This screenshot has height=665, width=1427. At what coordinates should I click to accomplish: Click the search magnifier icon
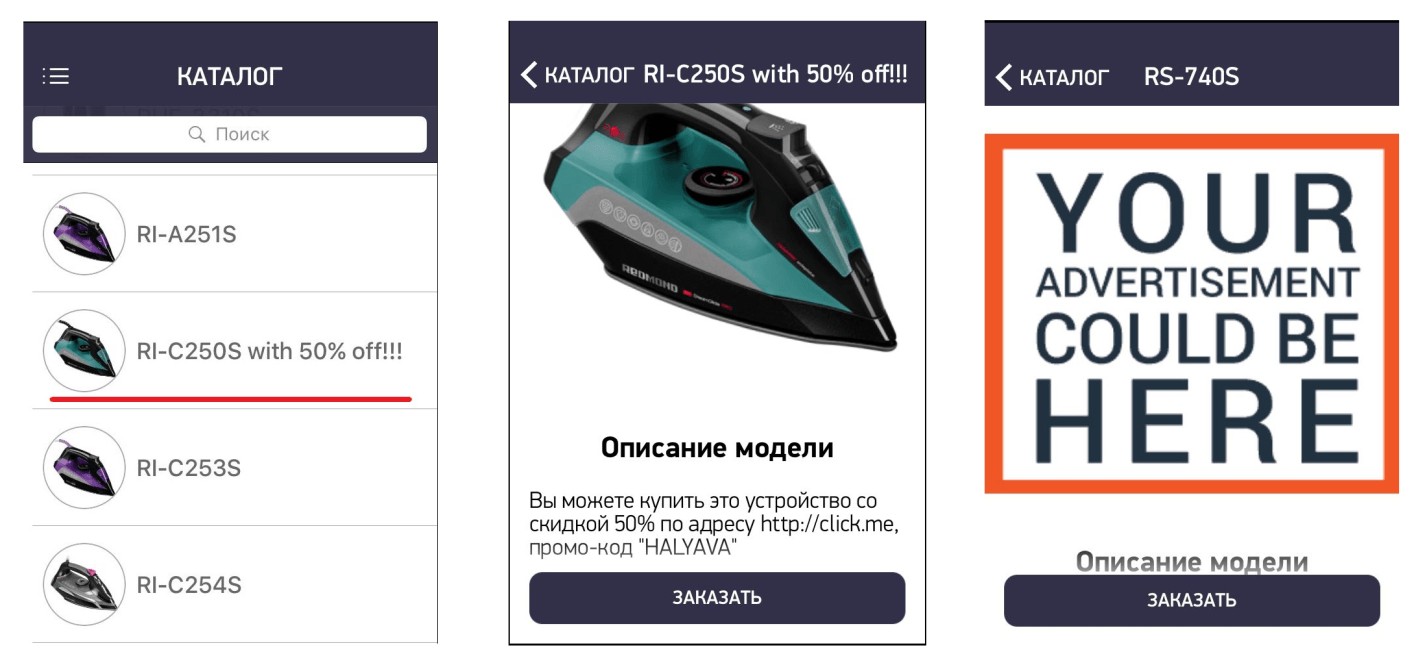197,134
